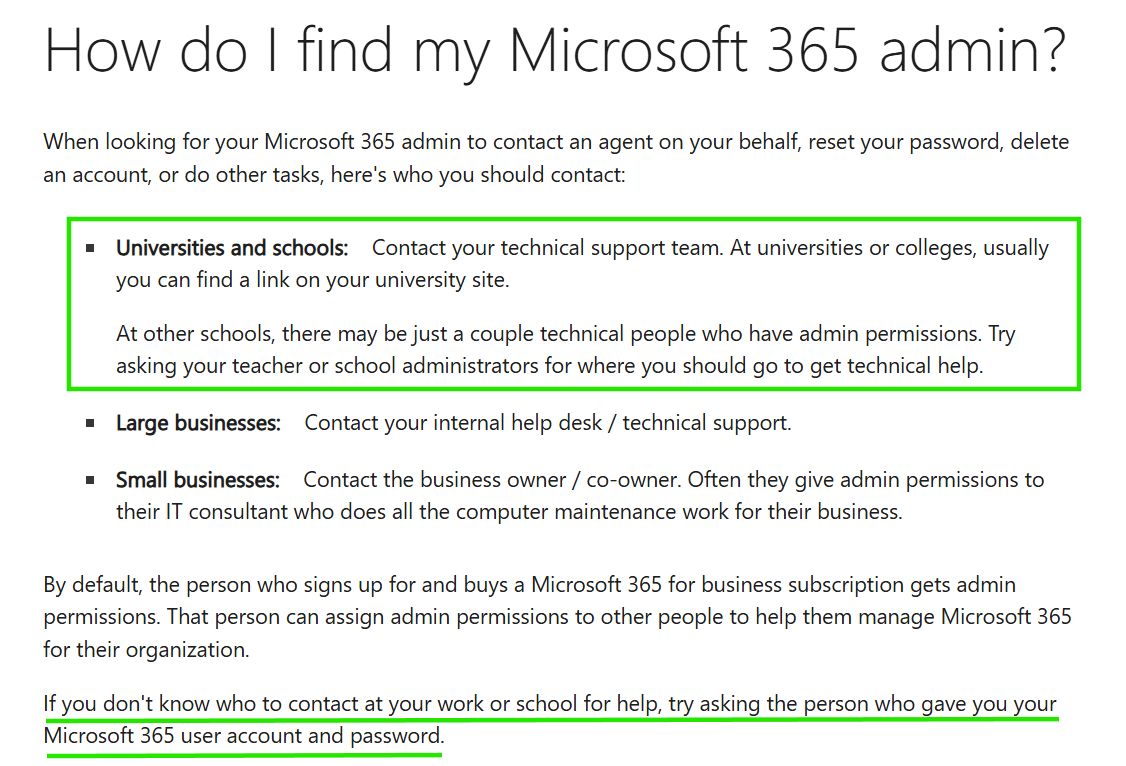
Task: Click the 'By default, the person who signs up' paragraph
Action: tap(557, 617)
